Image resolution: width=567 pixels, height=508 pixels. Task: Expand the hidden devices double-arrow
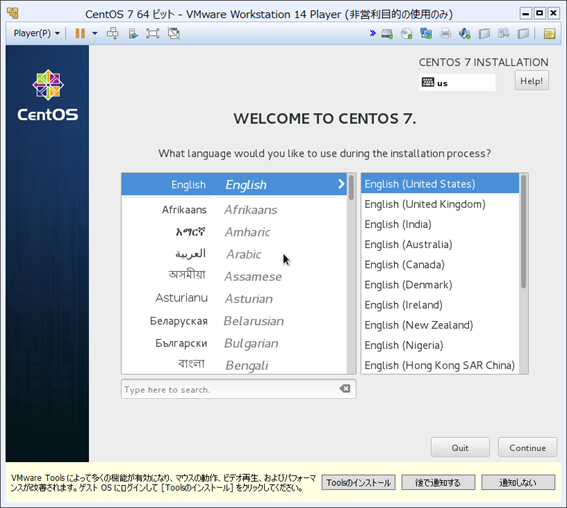(x=372, y=33)
